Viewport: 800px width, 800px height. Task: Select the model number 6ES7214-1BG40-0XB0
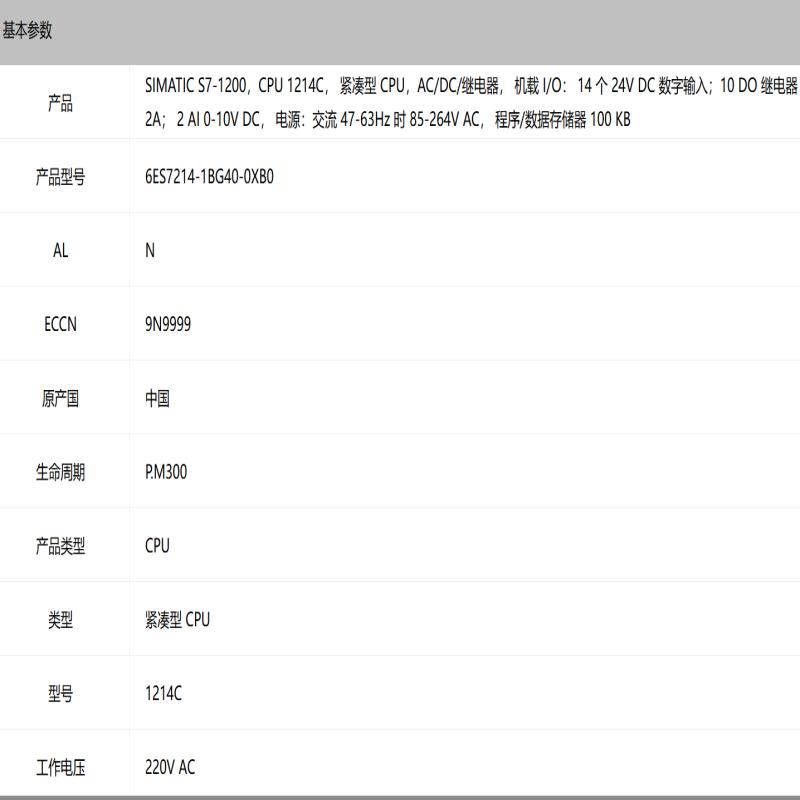(209, 177)
